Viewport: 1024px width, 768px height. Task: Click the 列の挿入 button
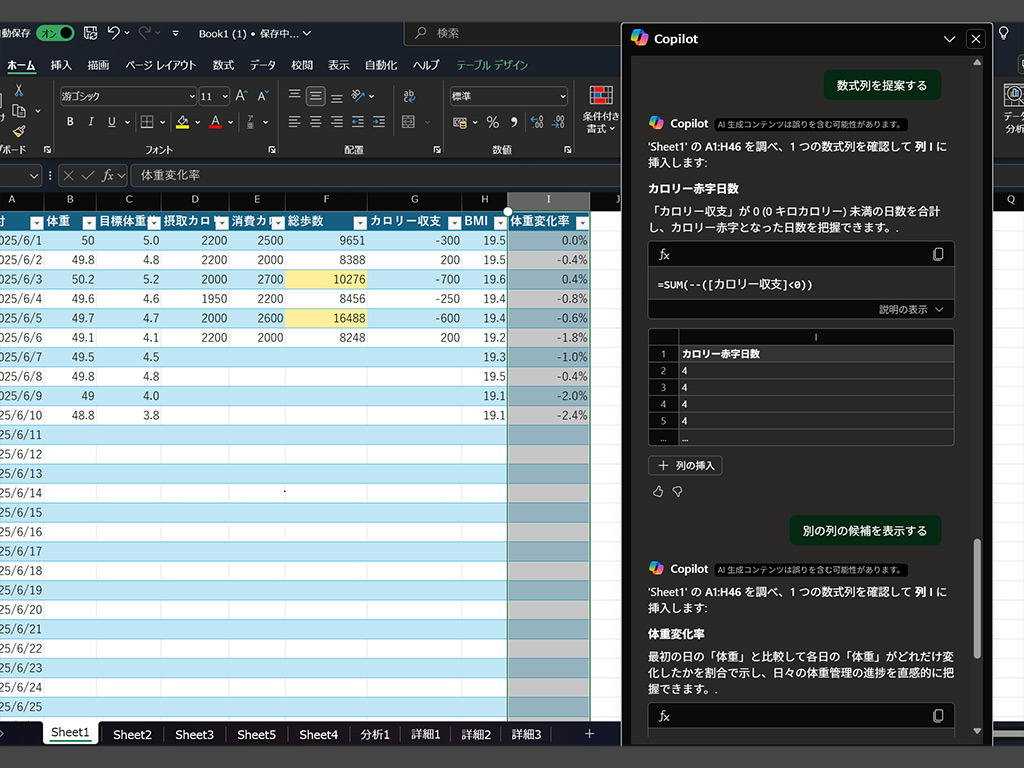685,466
